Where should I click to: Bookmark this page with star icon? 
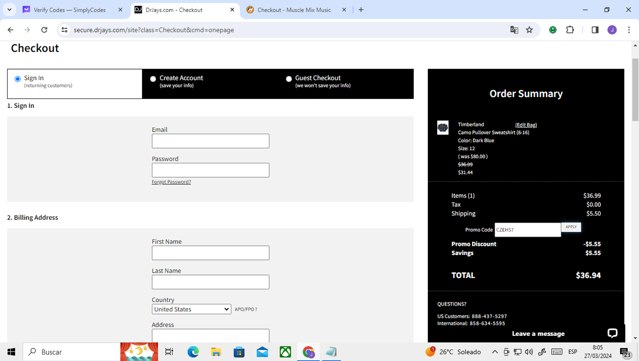529,30
